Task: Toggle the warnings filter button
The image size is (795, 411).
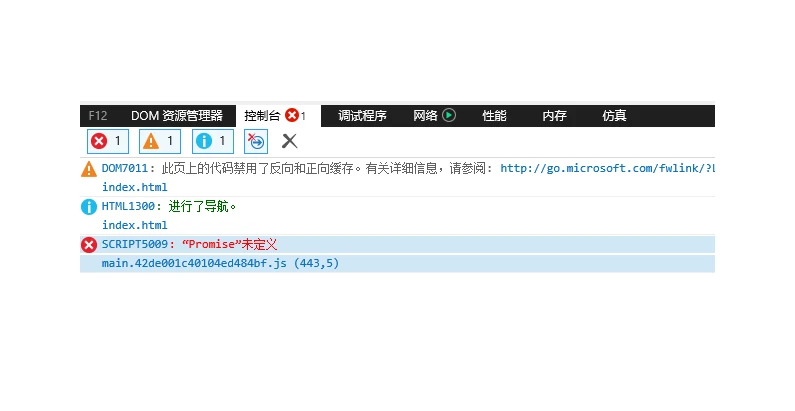Action: click(160, 141)
